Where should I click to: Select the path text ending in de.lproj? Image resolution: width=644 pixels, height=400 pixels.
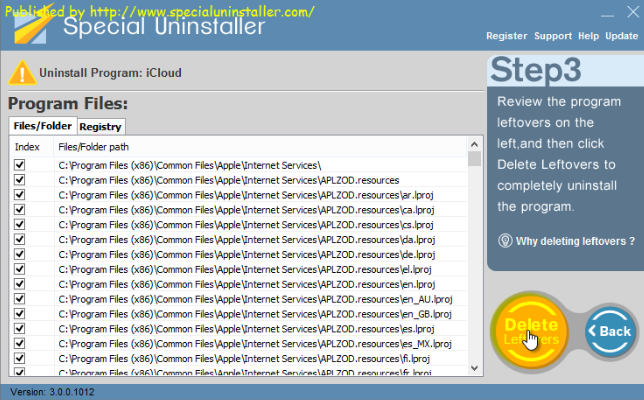pyautogui.click(x=247, y=254)
